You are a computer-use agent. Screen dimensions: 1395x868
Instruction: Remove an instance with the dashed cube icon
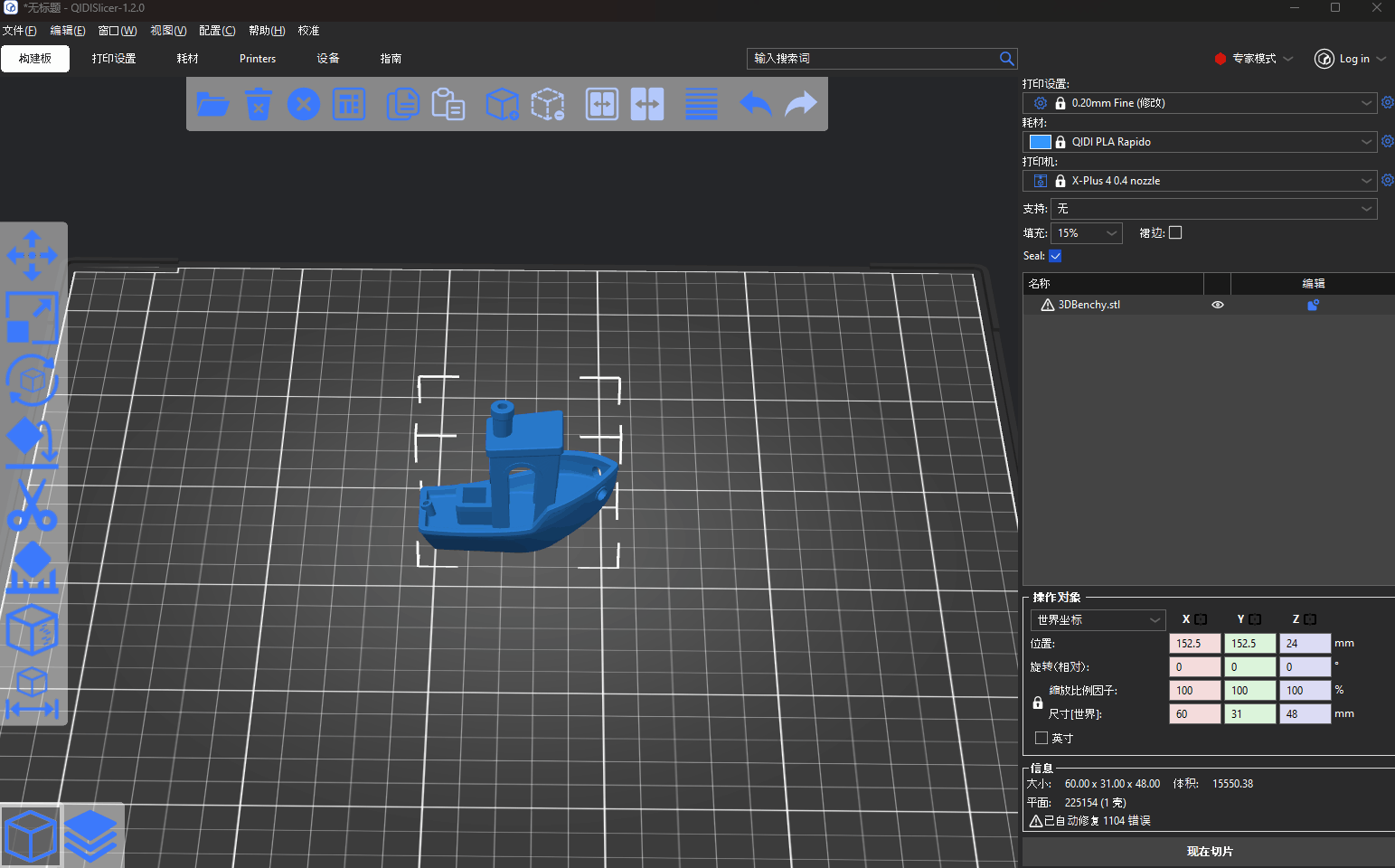pyautogui.click(x=547, y=104)
